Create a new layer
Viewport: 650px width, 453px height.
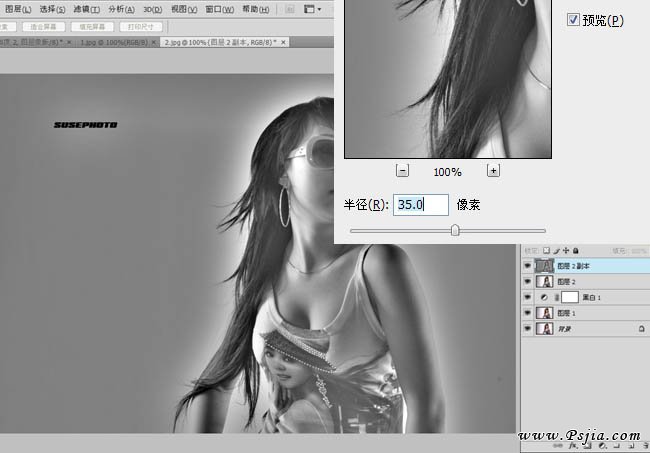[631, 446]
